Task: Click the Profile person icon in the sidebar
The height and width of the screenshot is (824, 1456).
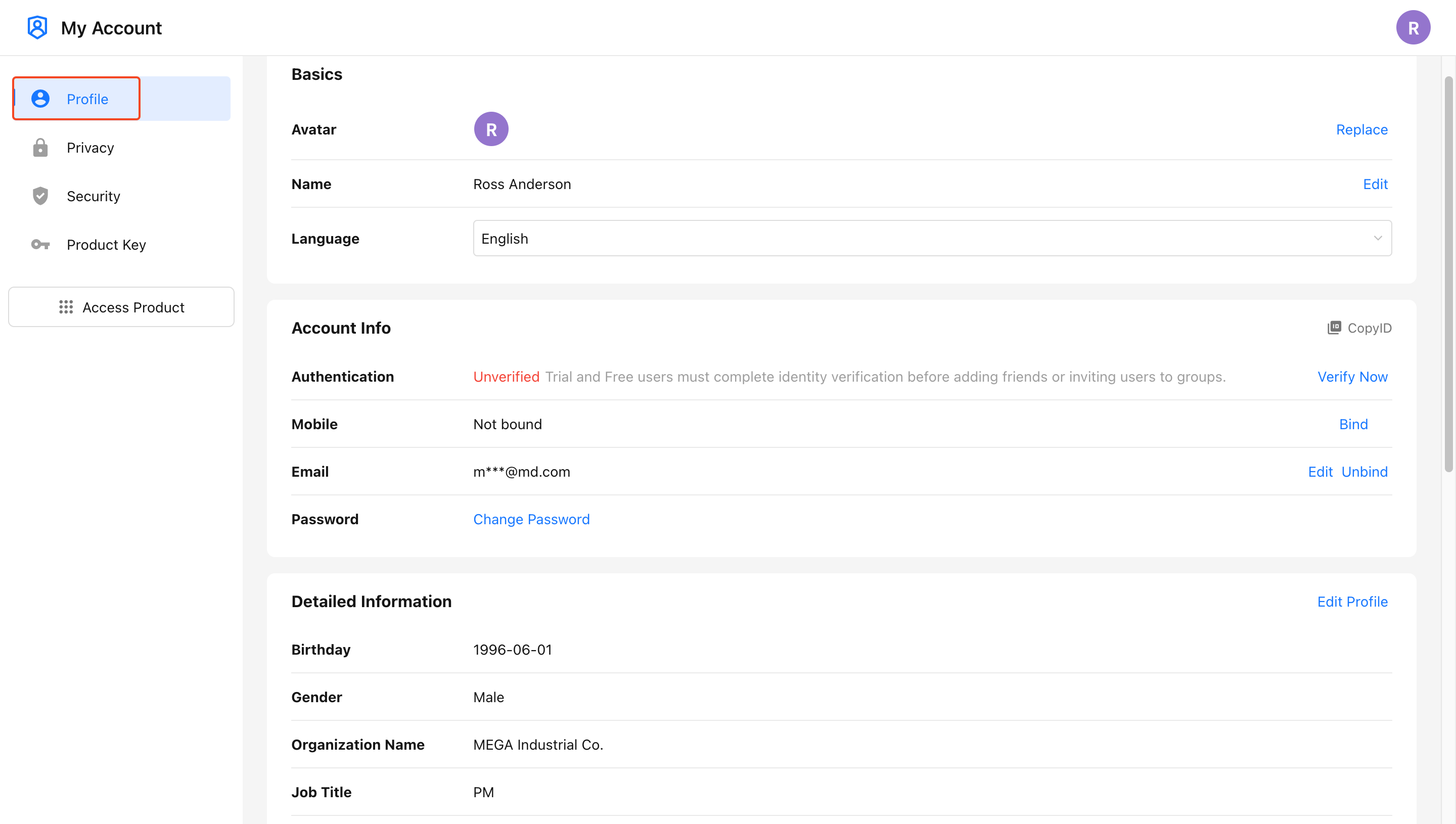Action: tap(40, 99)
